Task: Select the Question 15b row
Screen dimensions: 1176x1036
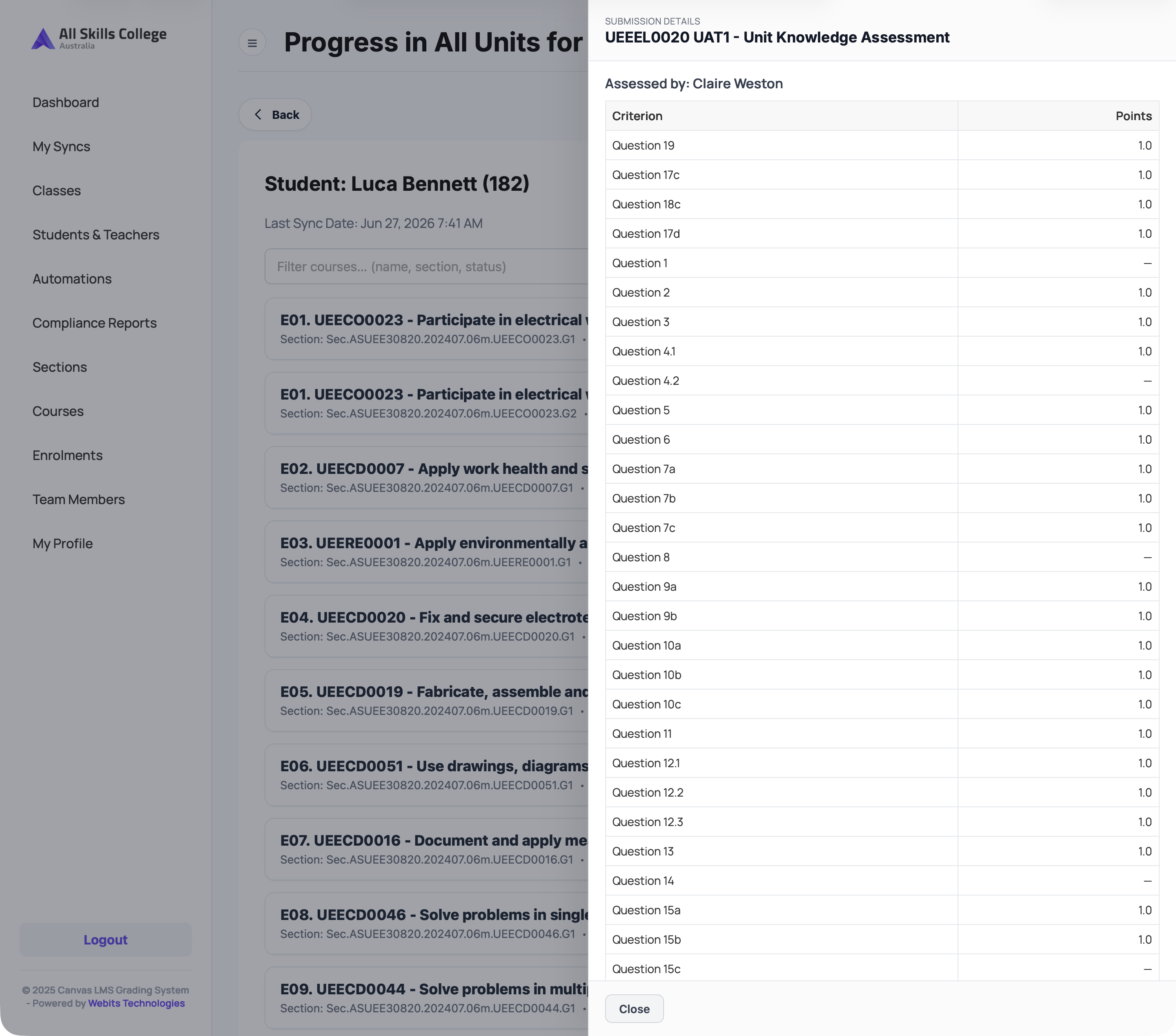Action: (x=882, y=939)
